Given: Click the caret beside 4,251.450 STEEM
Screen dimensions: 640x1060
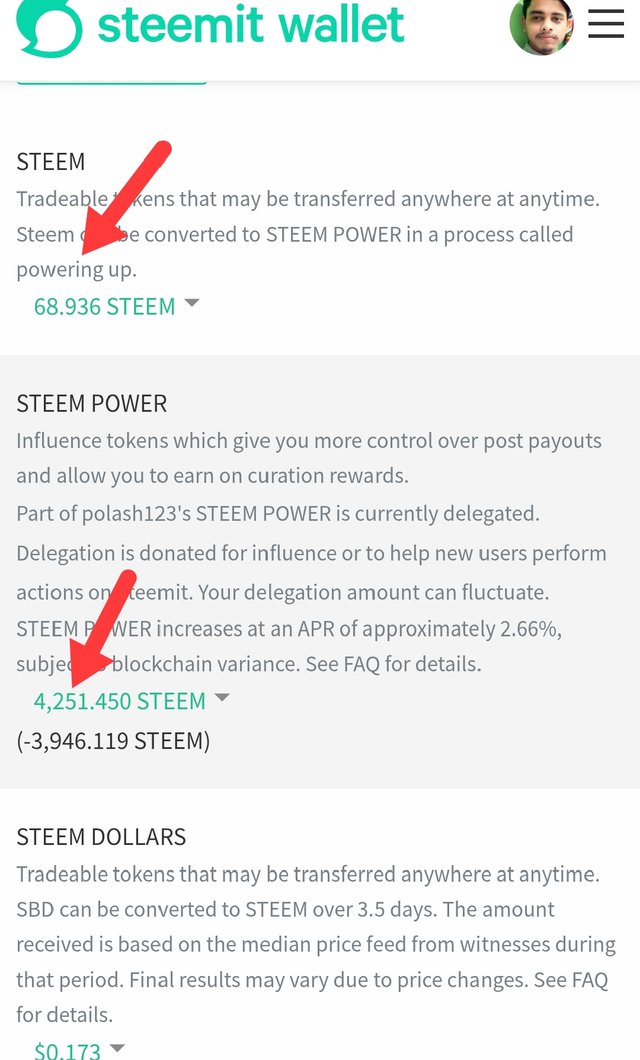Looking at the screenshot, I should 222,698.
